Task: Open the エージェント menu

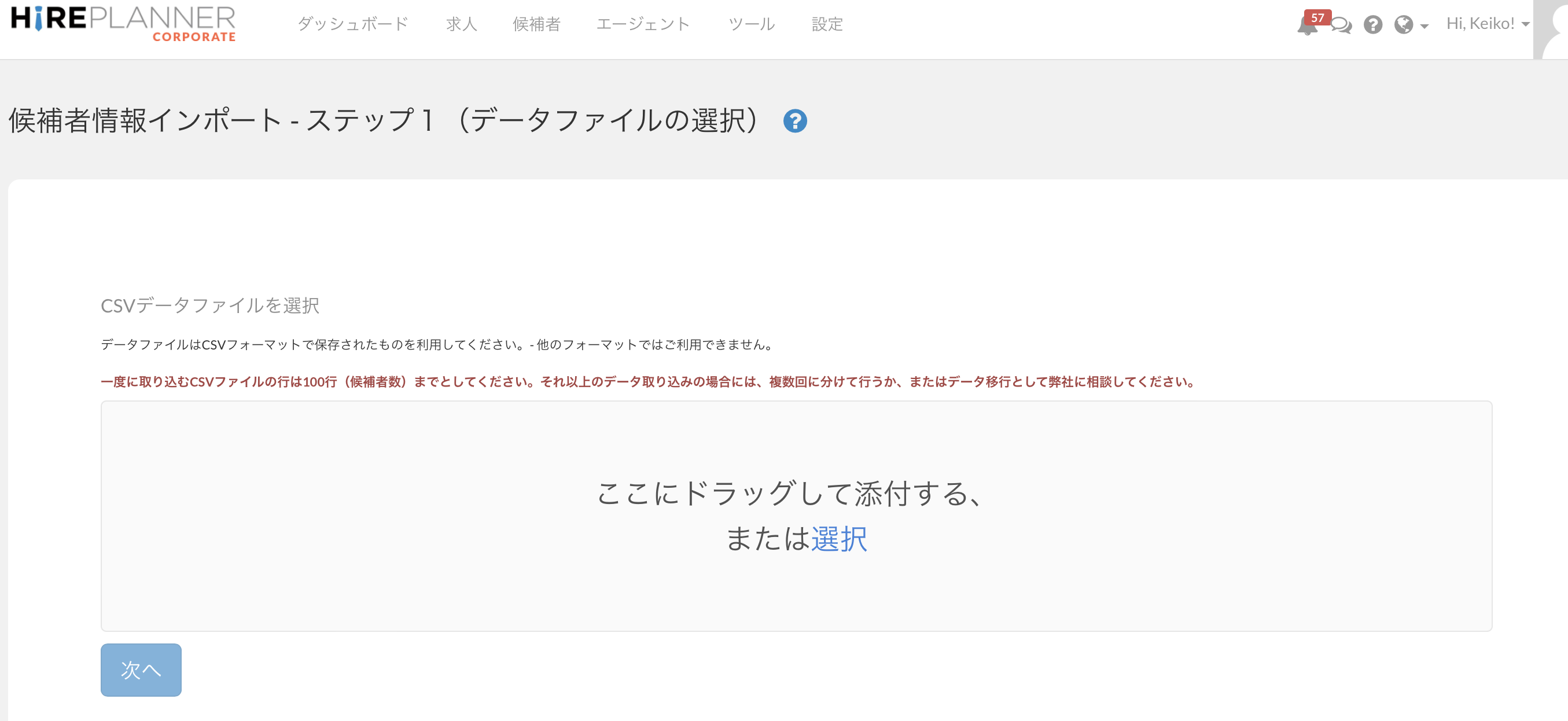Action: 643,24
